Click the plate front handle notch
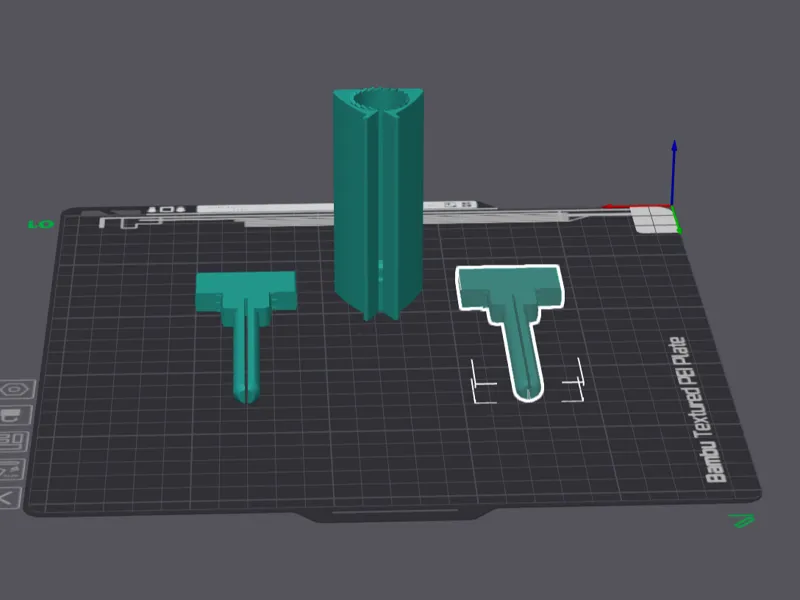Screen dimensions: 800x600 tap(395, 513)
